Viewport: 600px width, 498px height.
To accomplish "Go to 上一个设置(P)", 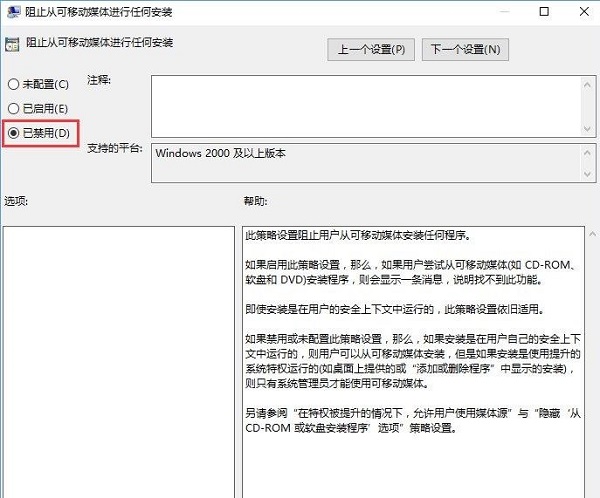I will pos(370,48).
